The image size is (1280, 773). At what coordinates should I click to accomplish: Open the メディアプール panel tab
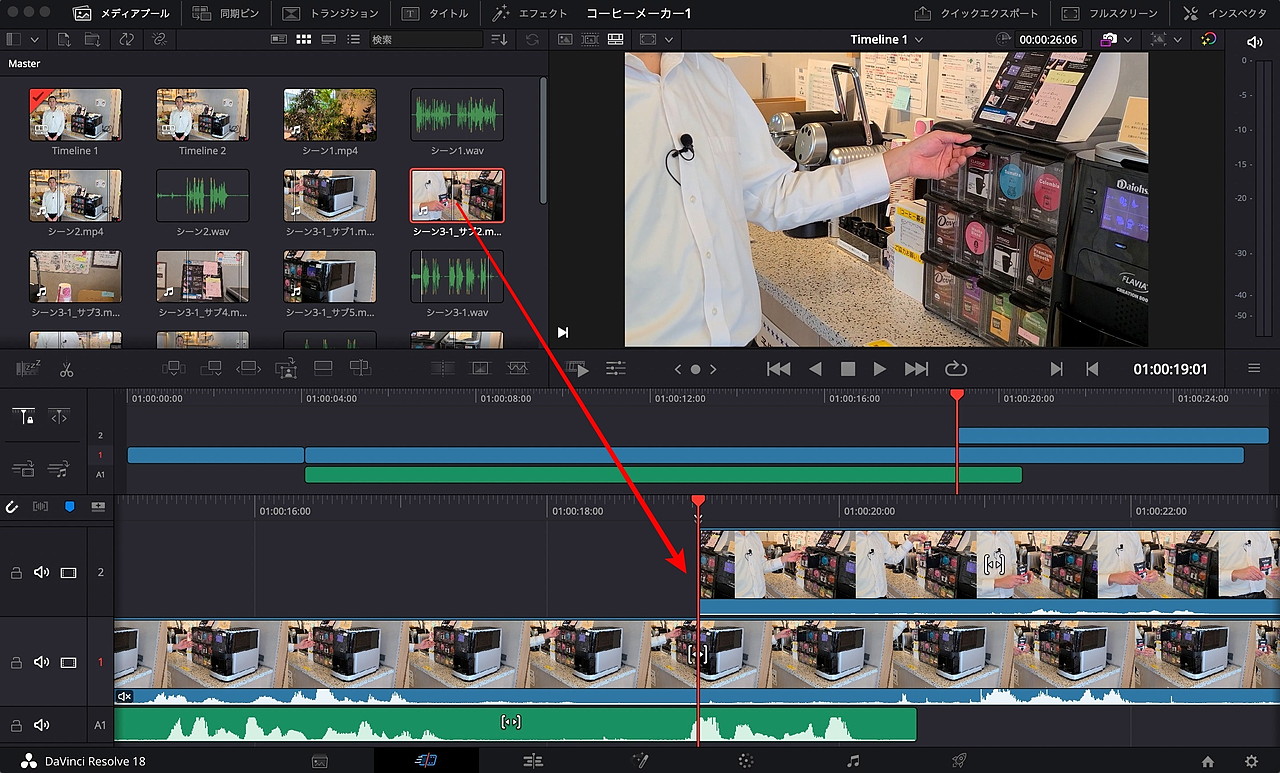click(x=121, y=13)
